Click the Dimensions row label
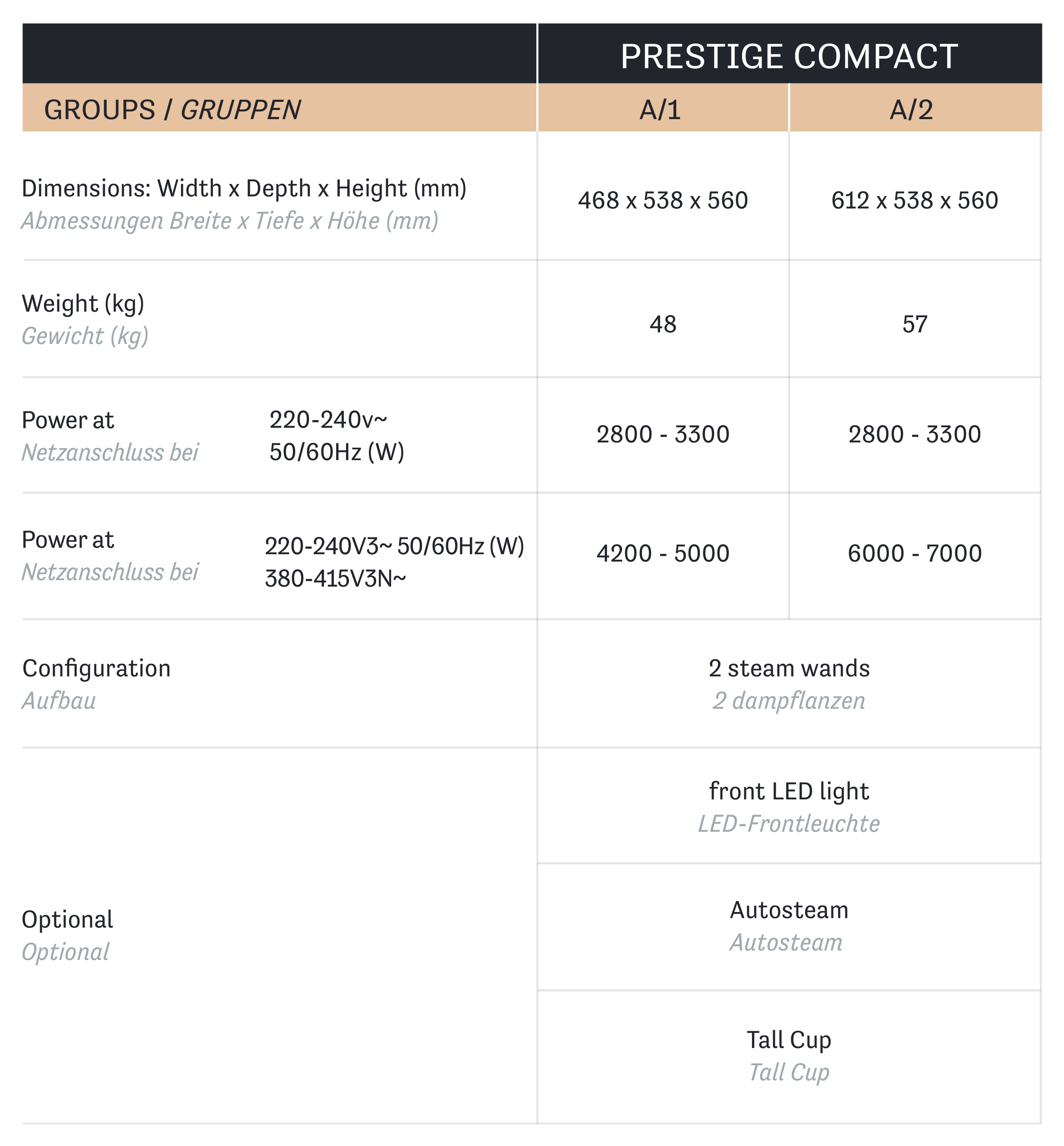Screen dimensions: 1064x1146 click(244, 204)
